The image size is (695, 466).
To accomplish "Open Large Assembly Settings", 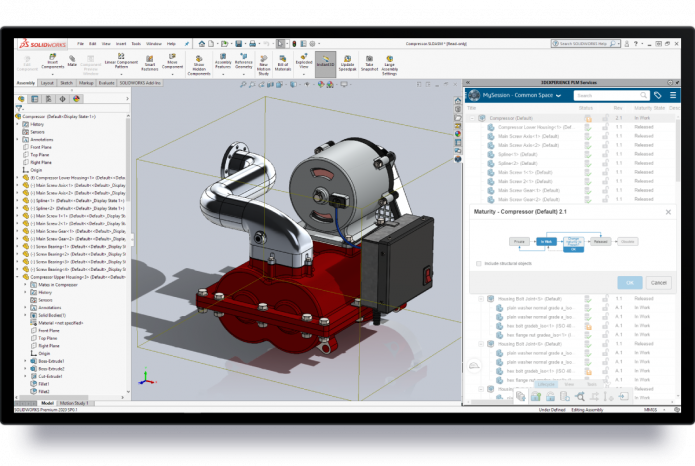I will click(390, 65).
